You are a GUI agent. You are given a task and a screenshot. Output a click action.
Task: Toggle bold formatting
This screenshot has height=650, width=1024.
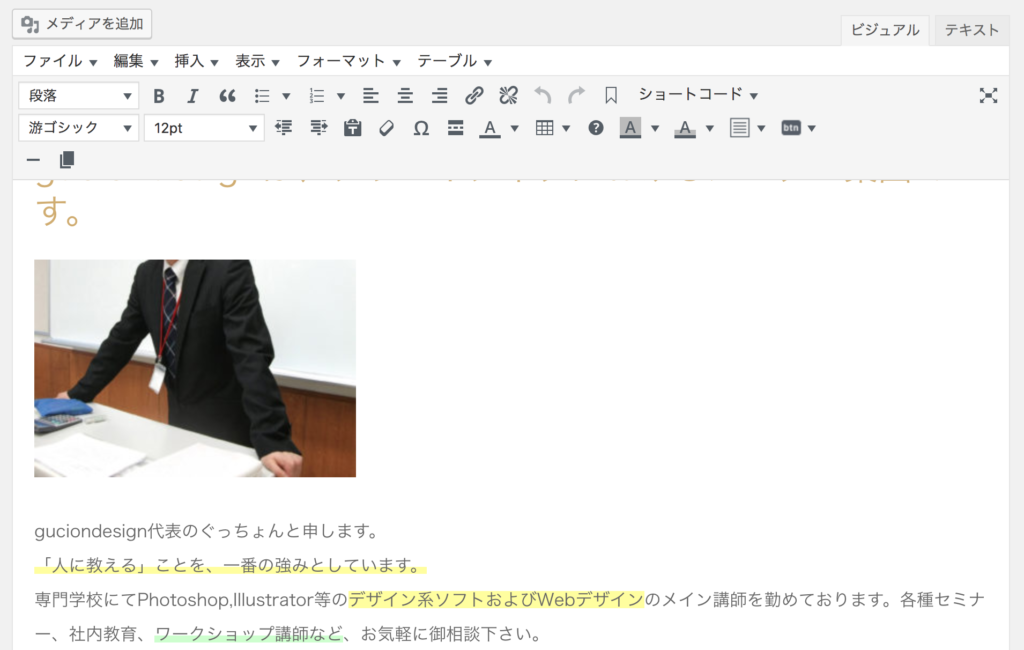(158, 96)
